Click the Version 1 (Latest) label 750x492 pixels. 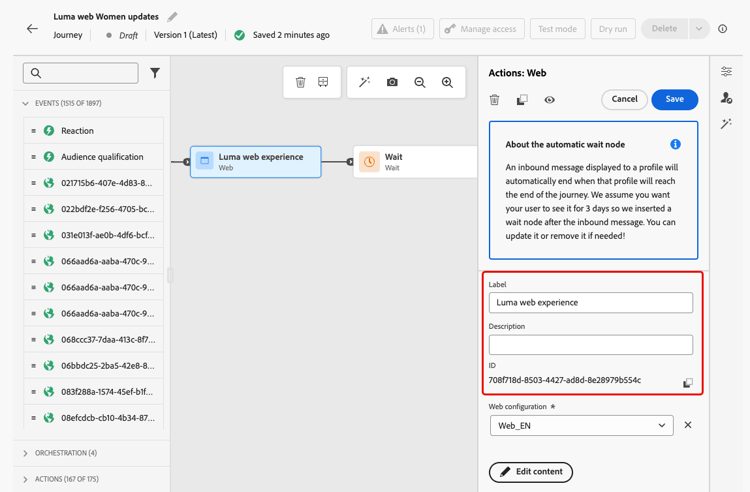[x=186, y=35]
